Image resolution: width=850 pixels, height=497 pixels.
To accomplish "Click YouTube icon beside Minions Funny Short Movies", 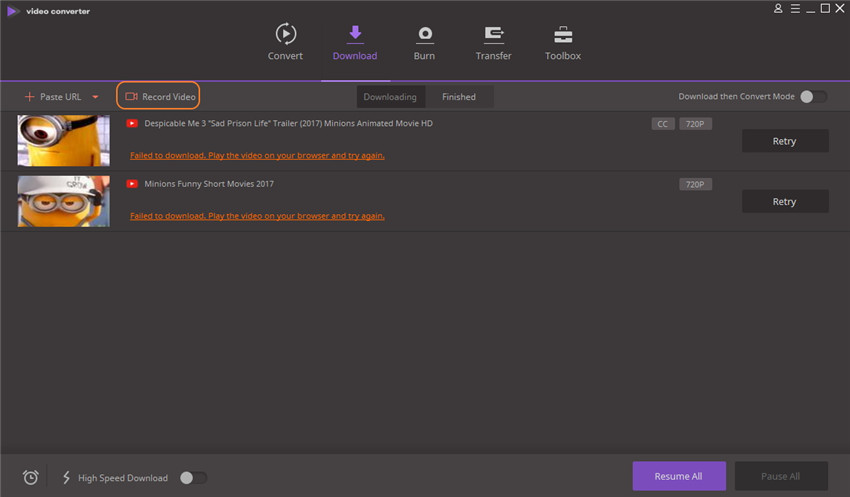I will [x=132, y=184].
